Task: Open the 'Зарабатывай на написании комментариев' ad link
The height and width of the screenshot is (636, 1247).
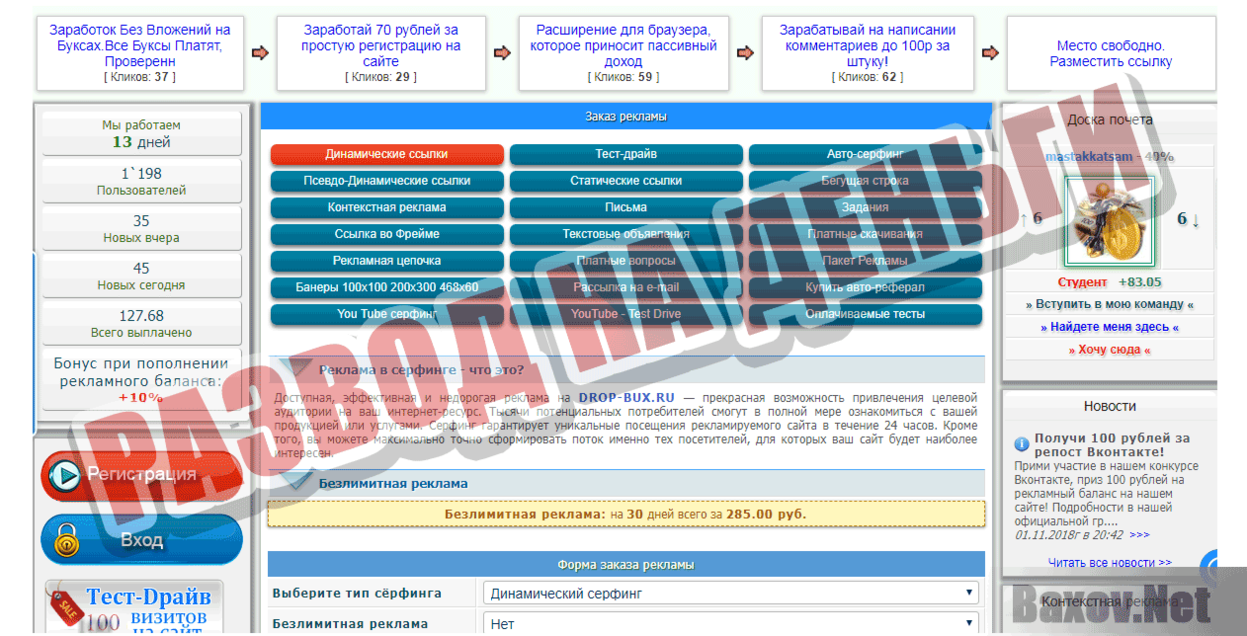Action: [867, 46]
